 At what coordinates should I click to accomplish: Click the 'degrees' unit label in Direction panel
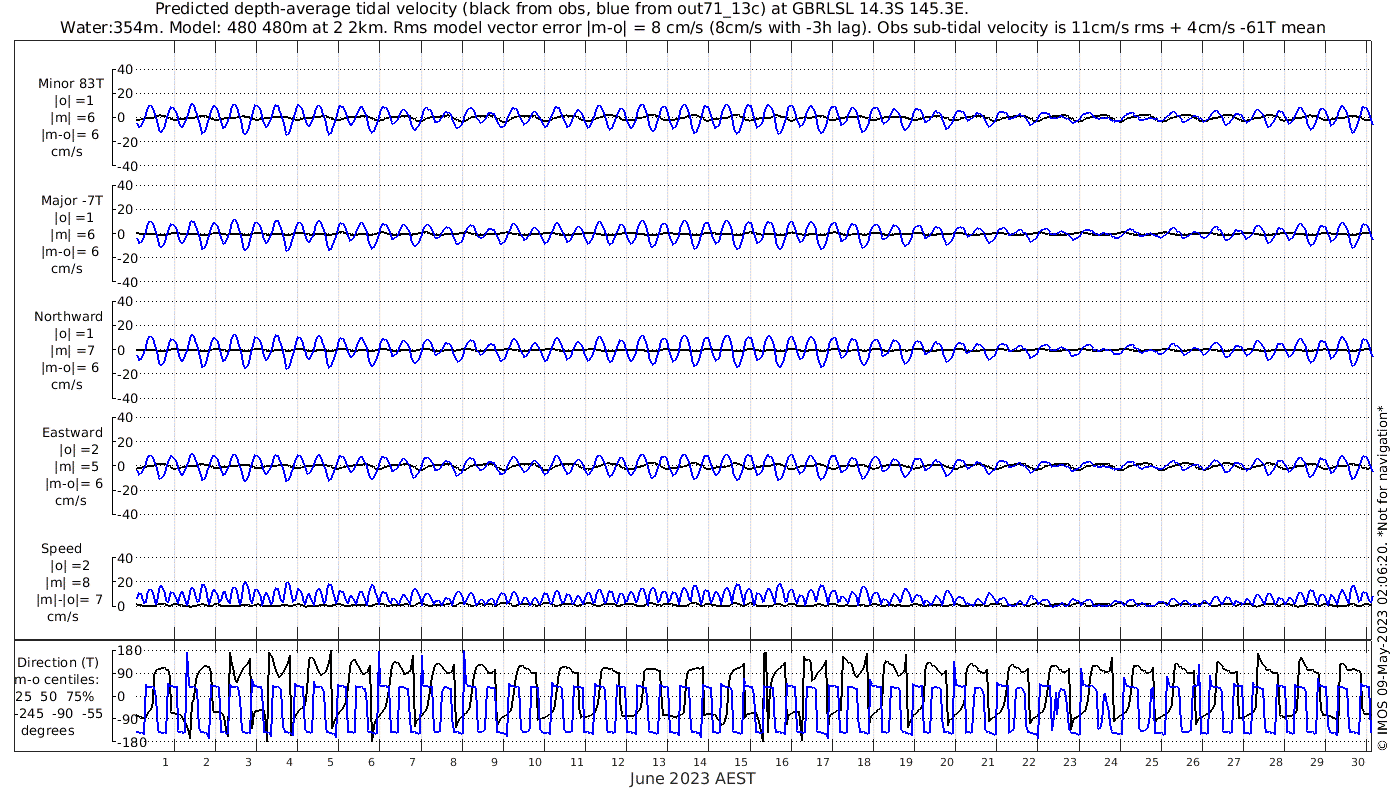coord(48,730)
